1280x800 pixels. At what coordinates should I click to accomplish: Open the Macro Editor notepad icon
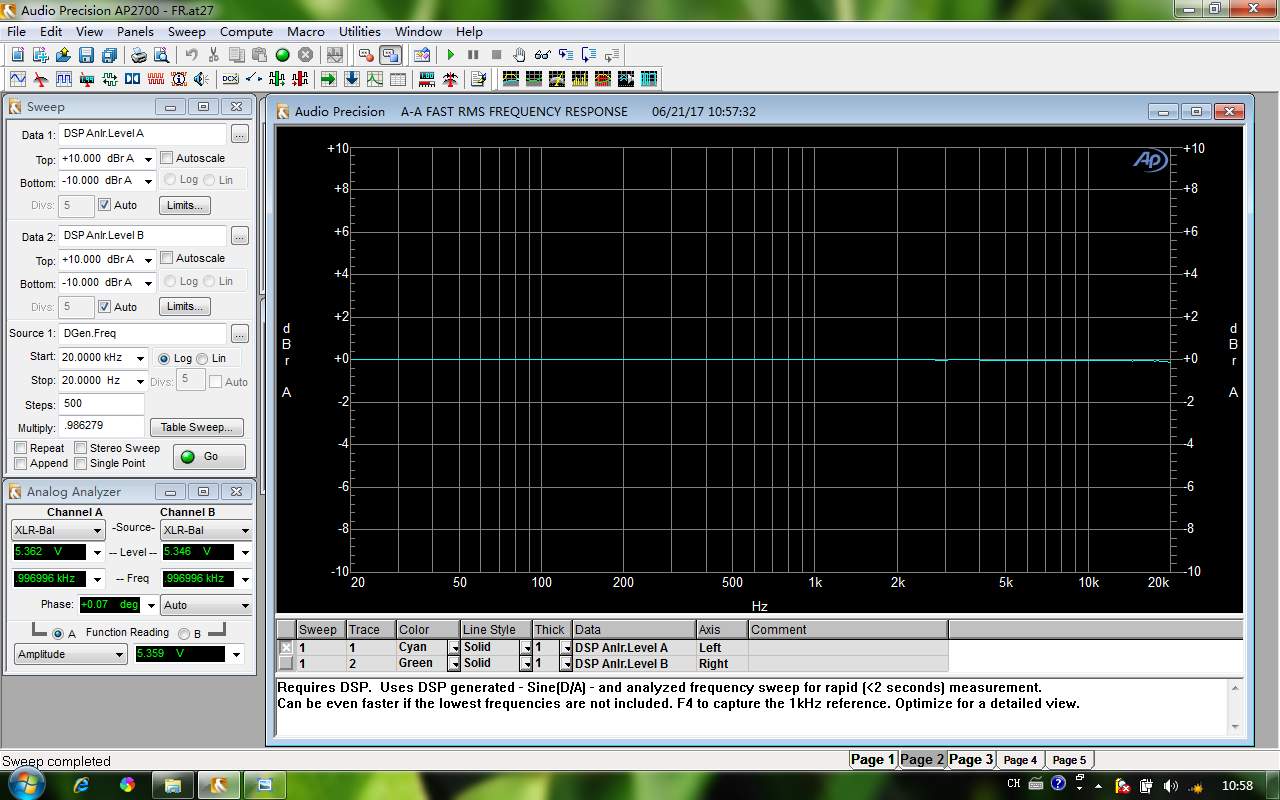478,79
